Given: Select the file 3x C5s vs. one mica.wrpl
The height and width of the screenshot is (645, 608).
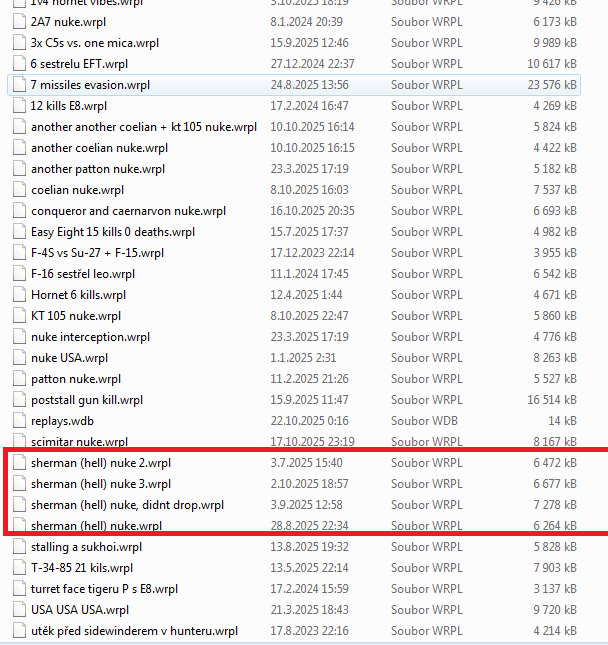Looking at the screenshot, I should pyautogui.click(x=95, y=44).
